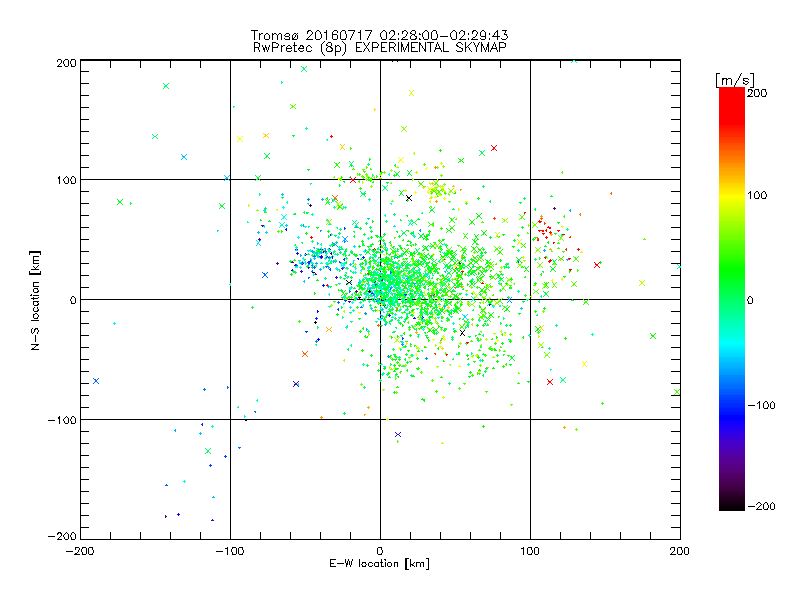The image size is (800, 600).
Task: Click the black bottom of the velocity colorbar
Action: coord(732,504)
